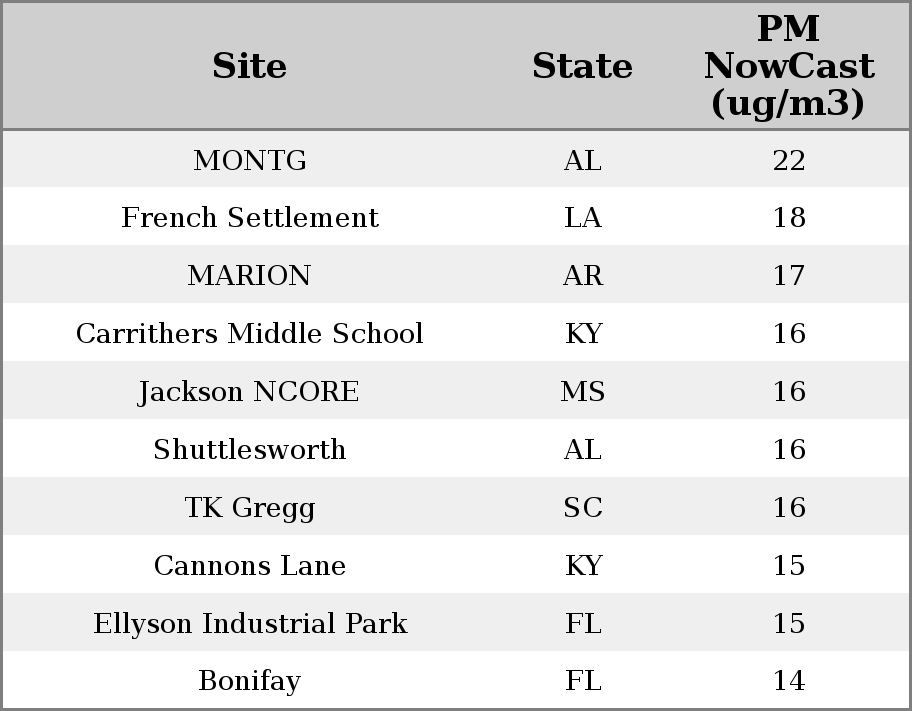Click the Site column header
This screenshot has height=711, width=912.
pos(250,66)
